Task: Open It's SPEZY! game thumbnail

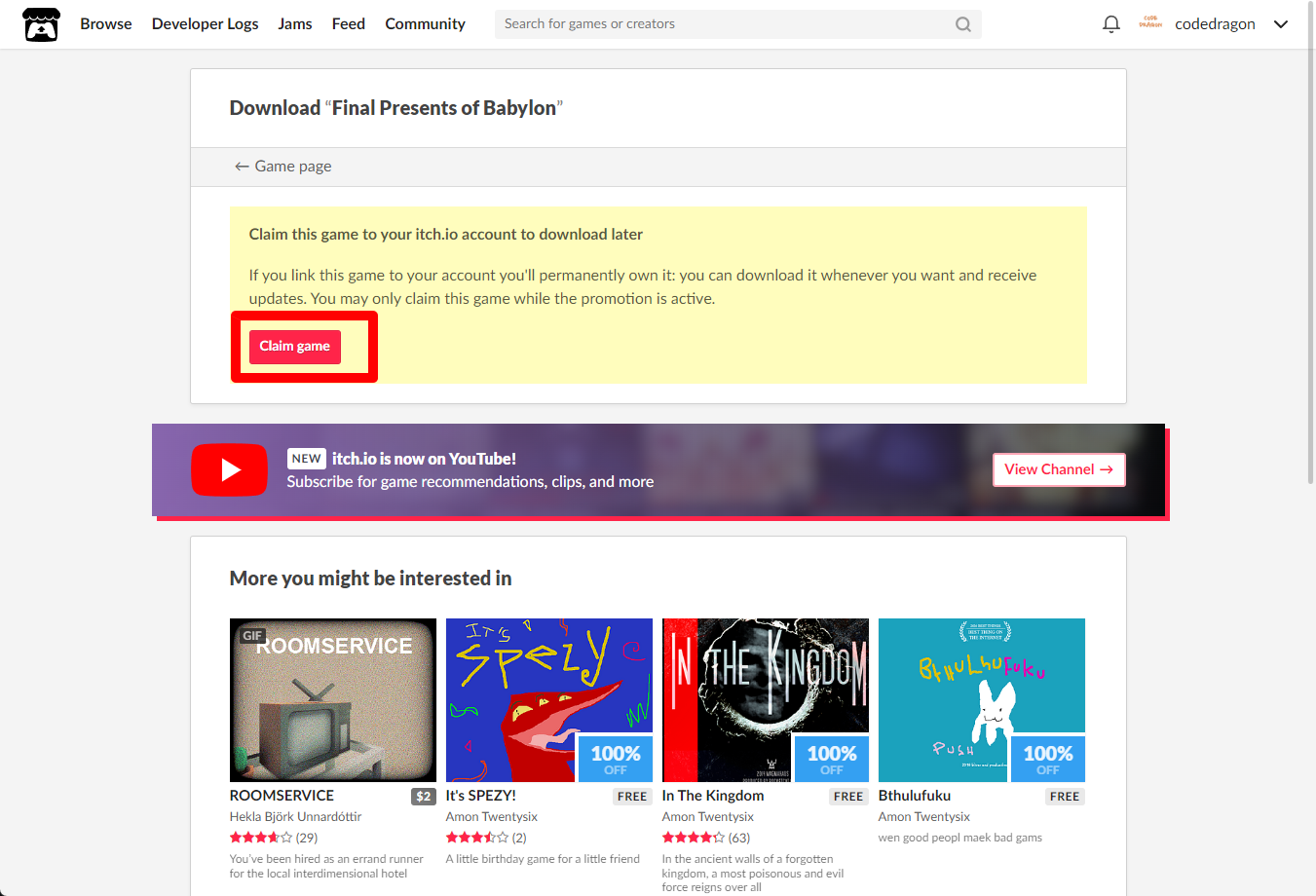Action: coord(549,700)
